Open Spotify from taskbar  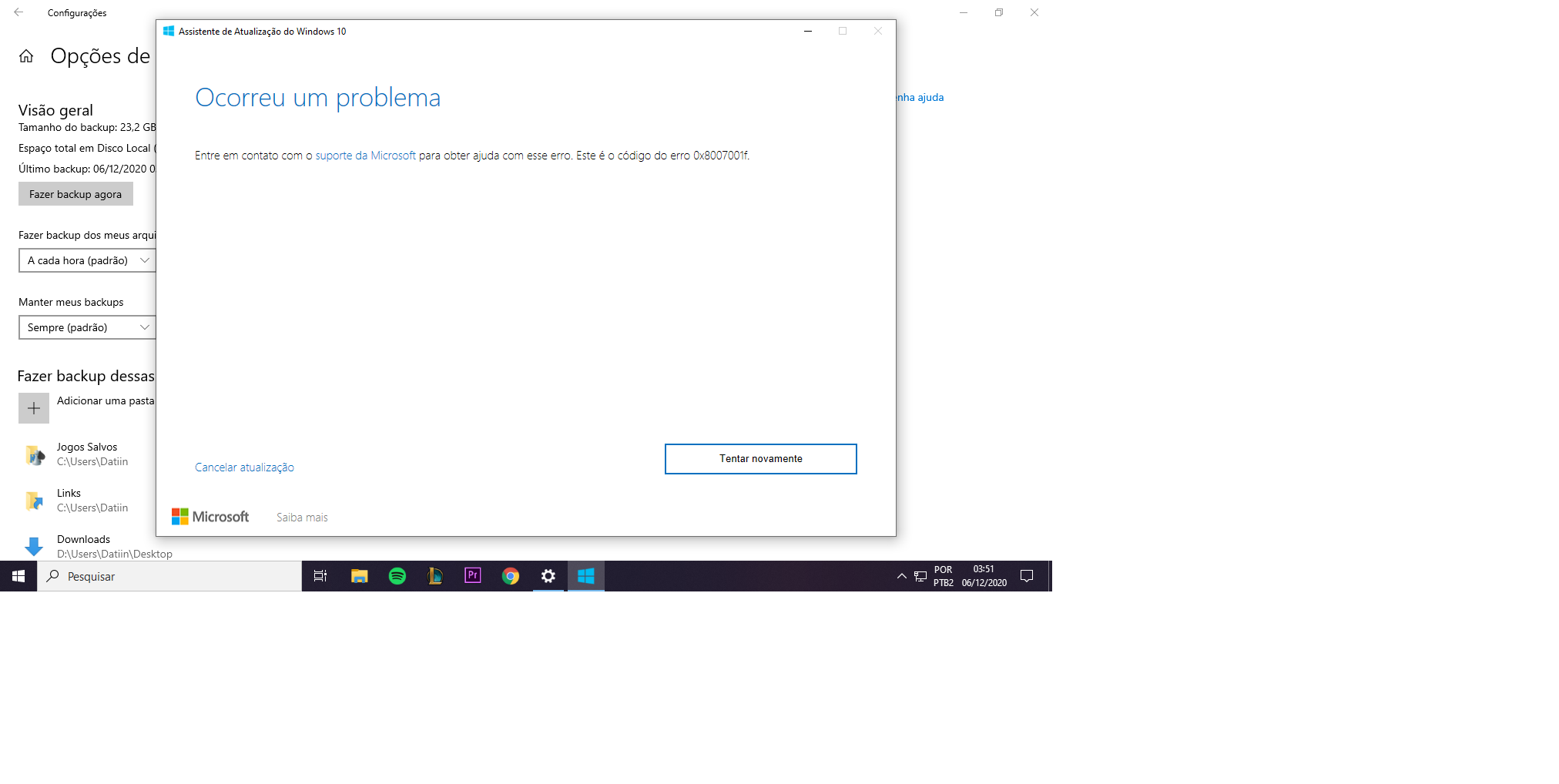pyautogui.click(x=397, y=576)
